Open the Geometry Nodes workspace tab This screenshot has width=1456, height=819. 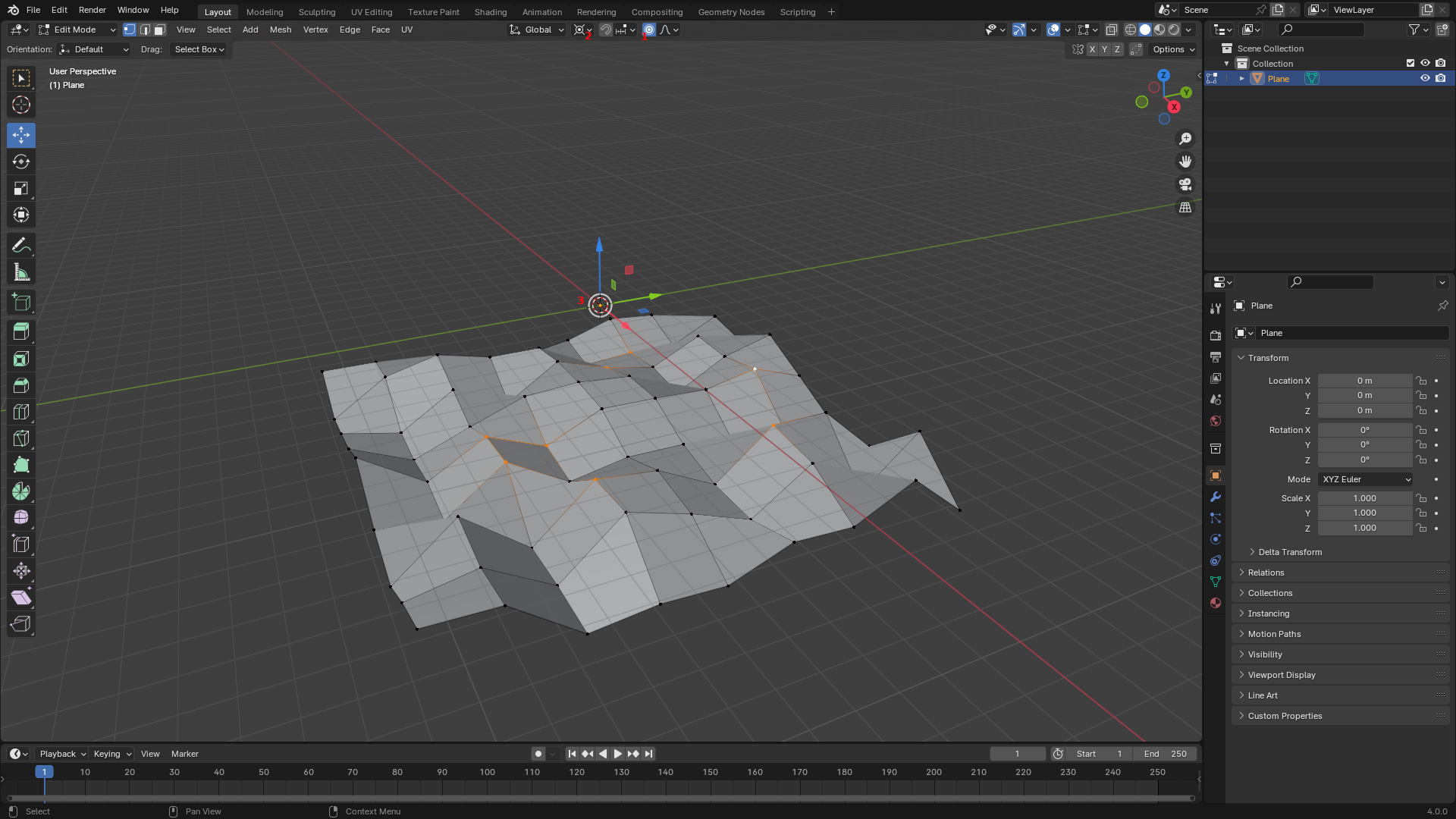point(731,12)
